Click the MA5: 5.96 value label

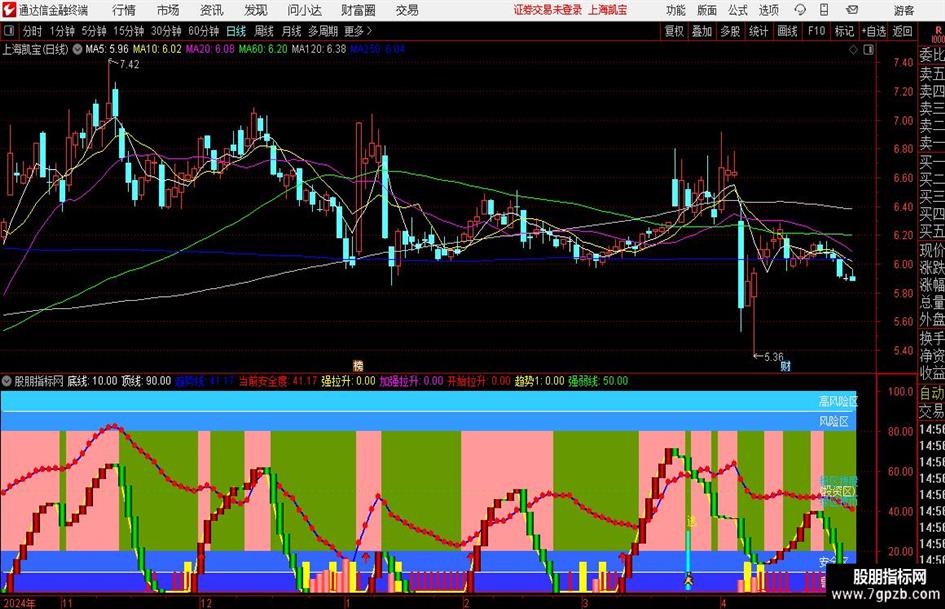(x=107, y=49)
